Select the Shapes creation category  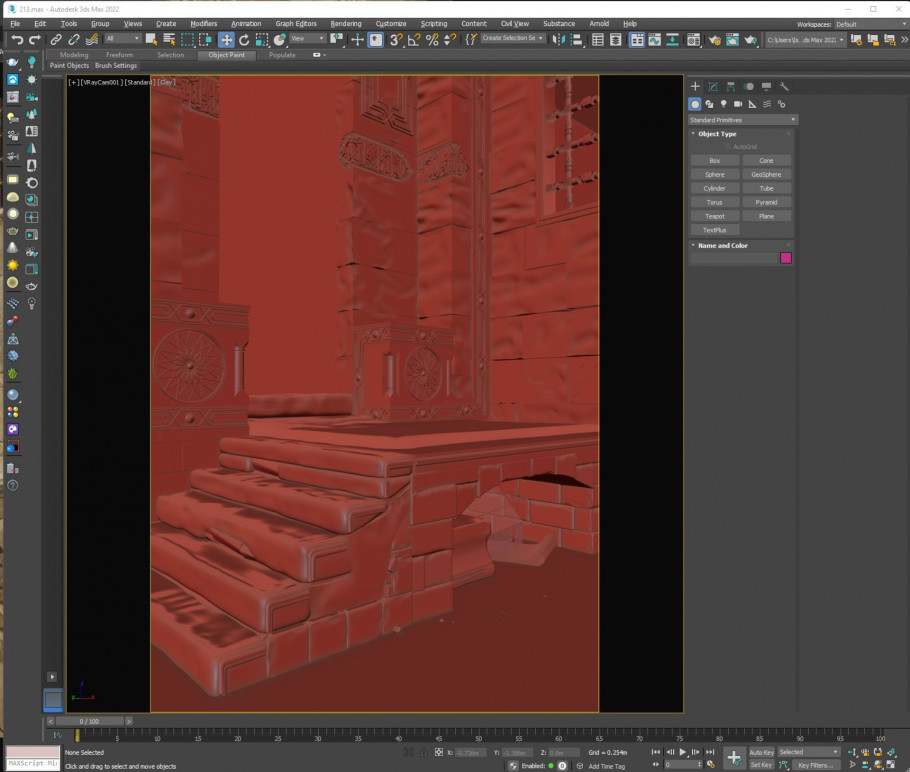[709, 104]
